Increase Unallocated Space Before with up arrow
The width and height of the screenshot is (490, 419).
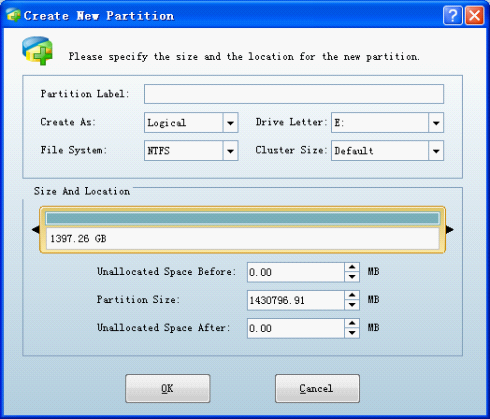(352, 267)
